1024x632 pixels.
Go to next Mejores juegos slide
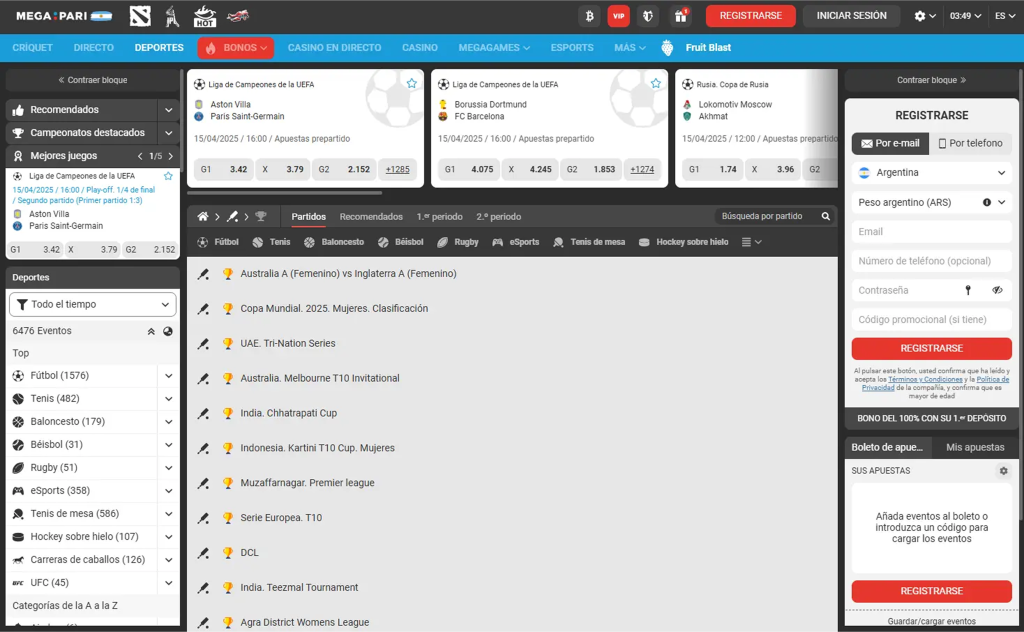170,156
